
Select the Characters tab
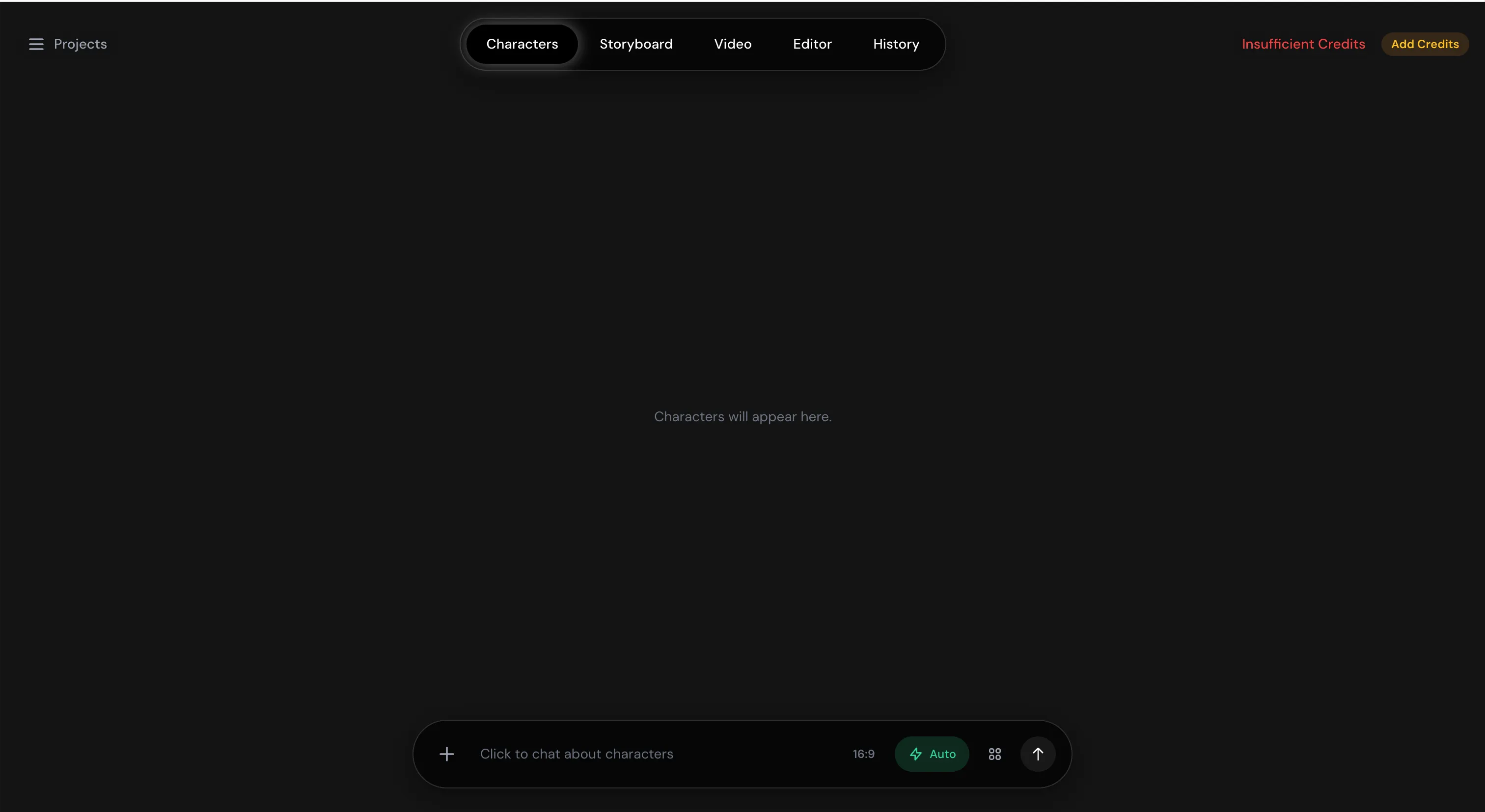point(522,44)
